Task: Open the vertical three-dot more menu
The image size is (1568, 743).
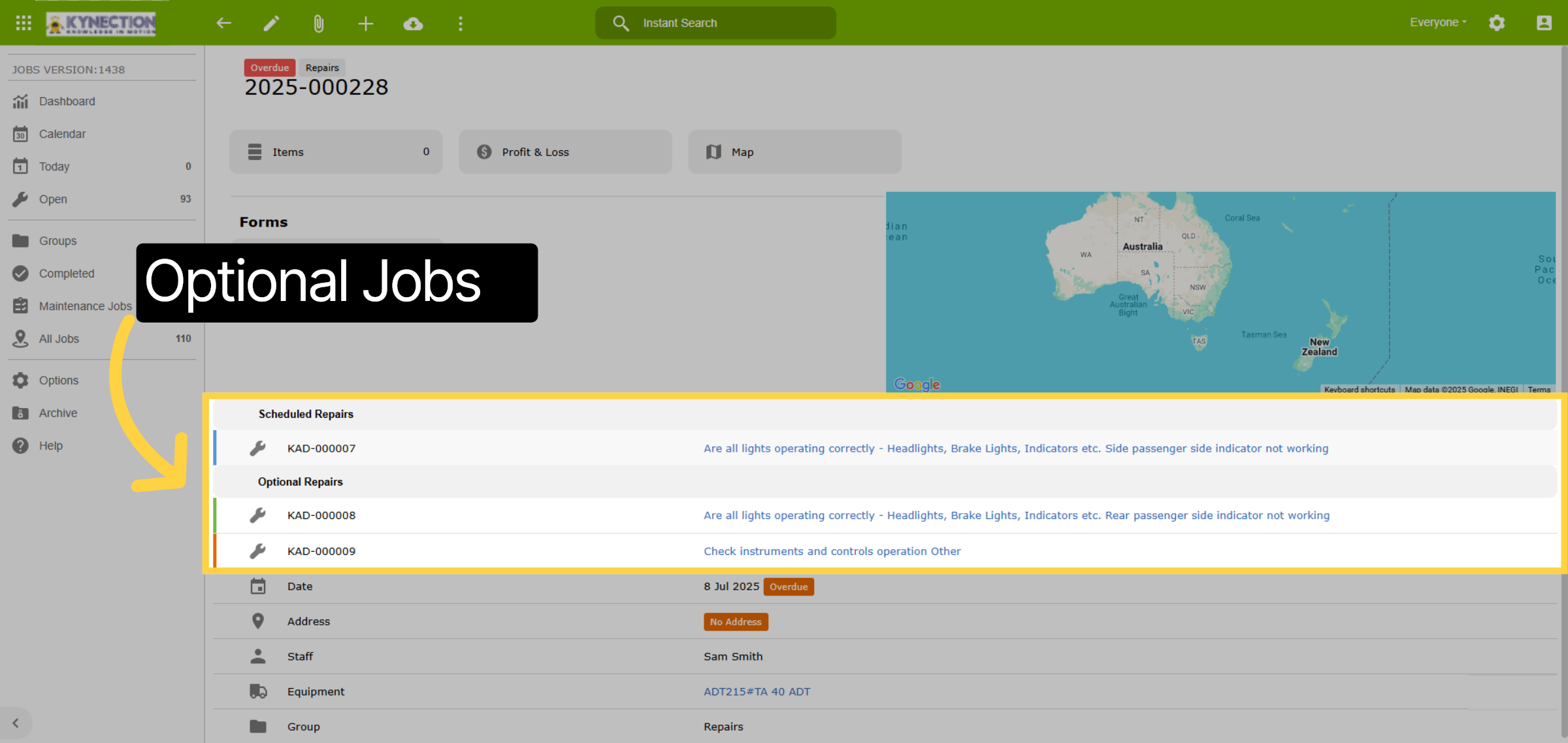Action: click(460, 24)
